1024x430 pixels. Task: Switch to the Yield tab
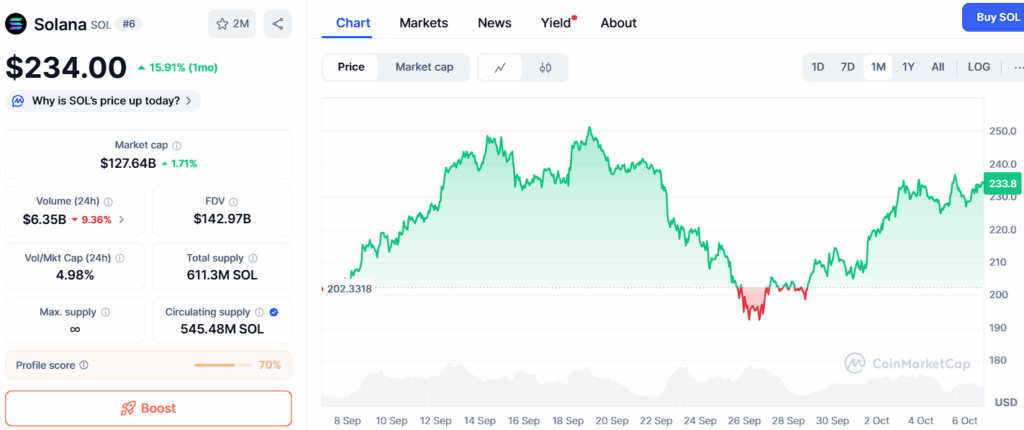555,23
